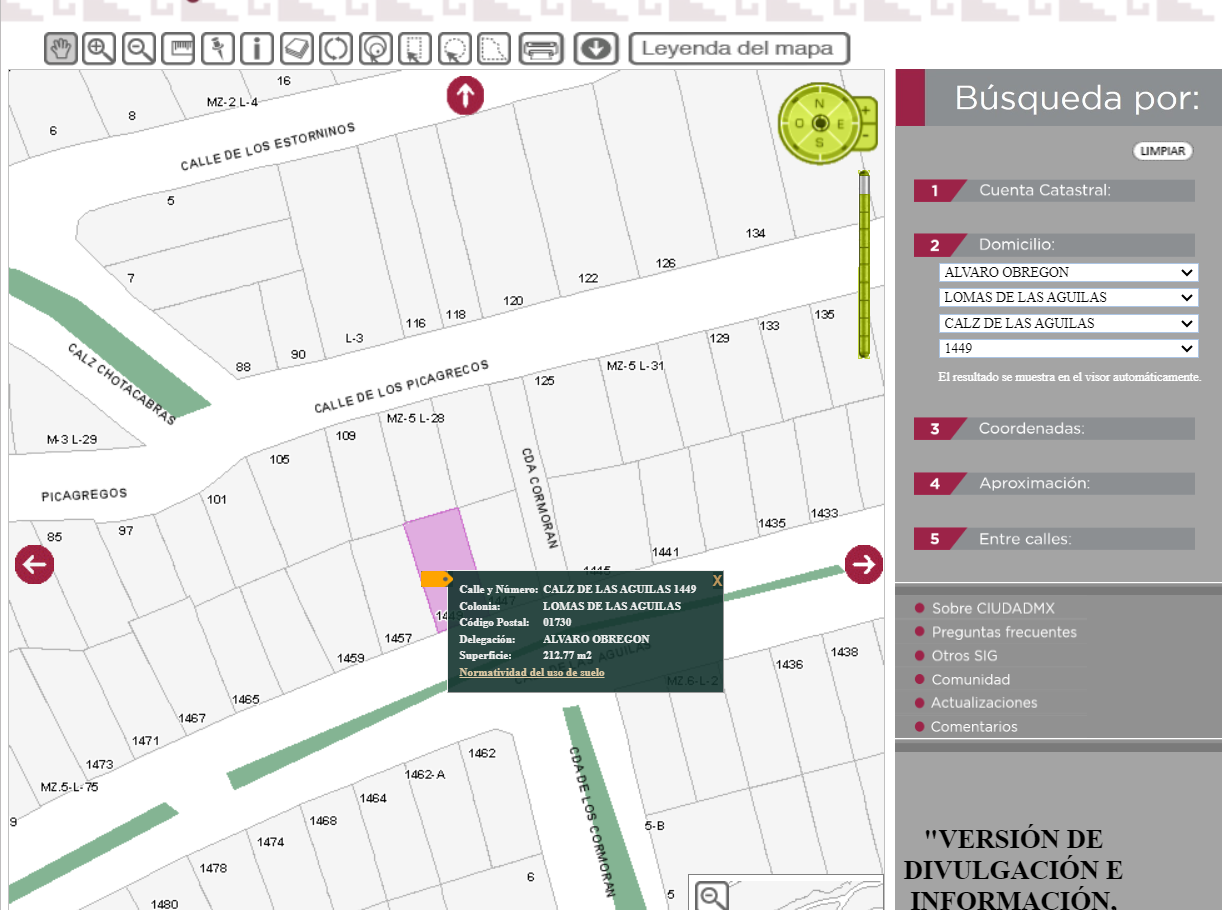Click the eraser clear-selection tool

[x=297, y=48]
